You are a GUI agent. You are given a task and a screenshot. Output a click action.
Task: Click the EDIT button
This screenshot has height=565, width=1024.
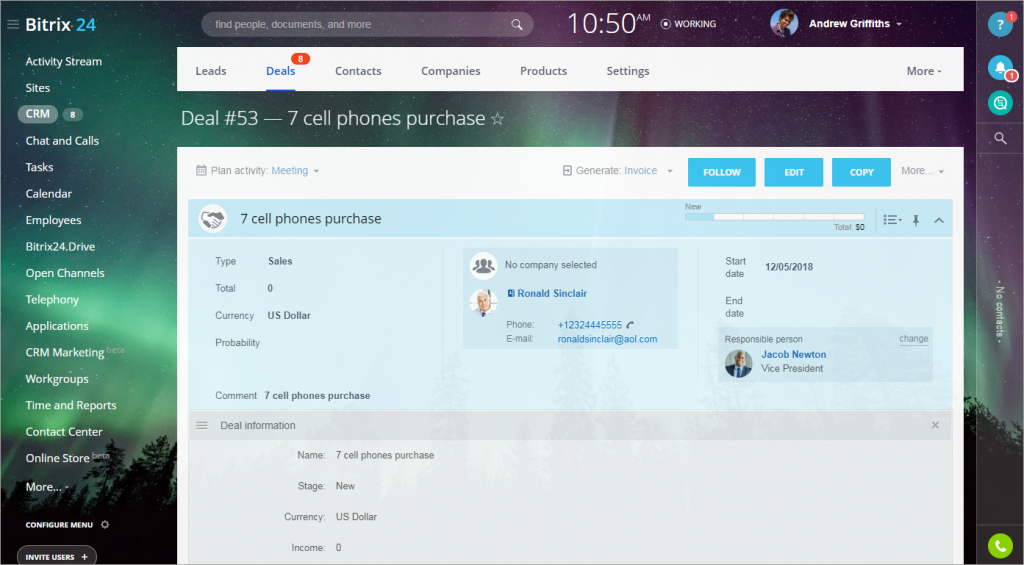click(x=794, y=172)
